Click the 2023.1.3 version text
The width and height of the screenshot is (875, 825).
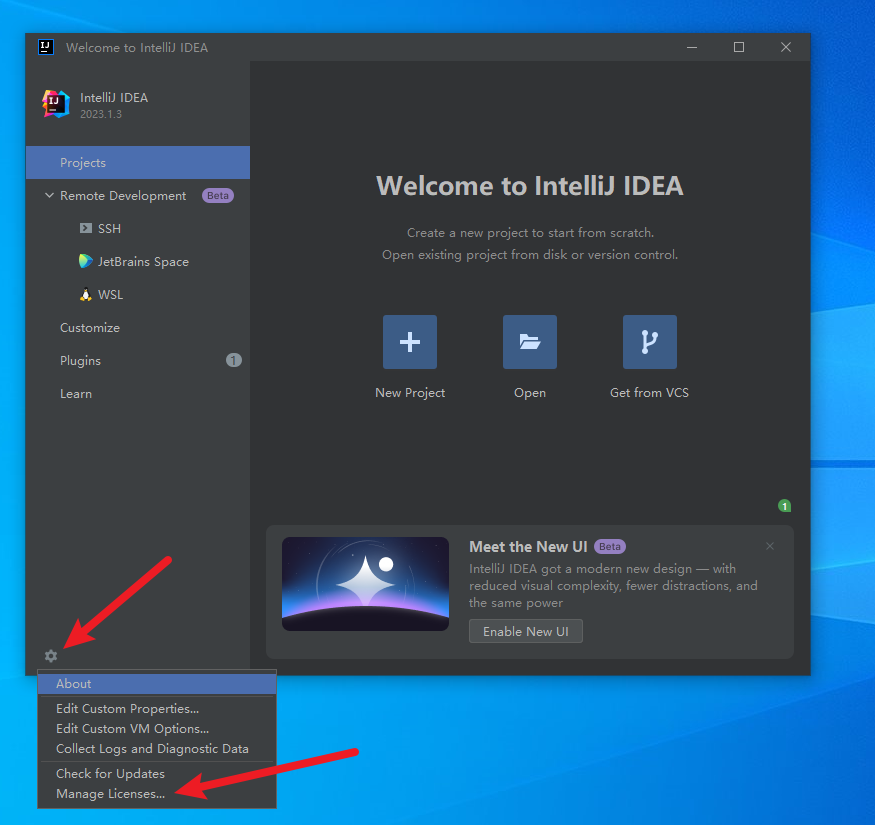point(101,114)
